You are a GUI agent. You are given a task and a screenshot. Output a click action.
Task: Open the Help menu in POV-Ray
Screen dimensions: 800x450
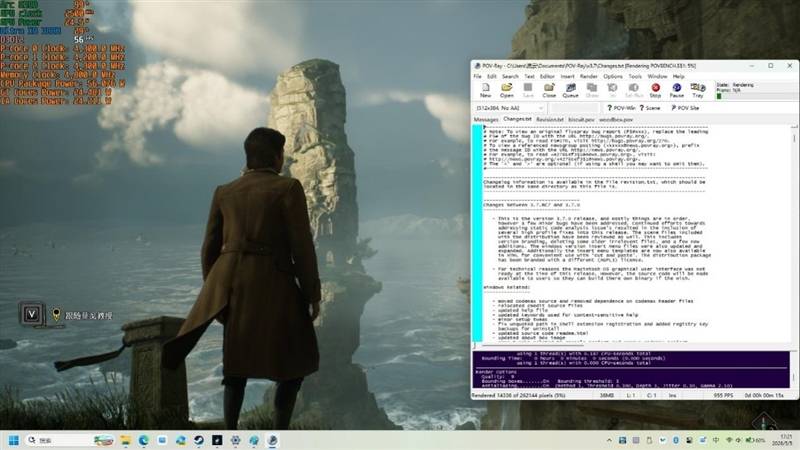[679, 77]
